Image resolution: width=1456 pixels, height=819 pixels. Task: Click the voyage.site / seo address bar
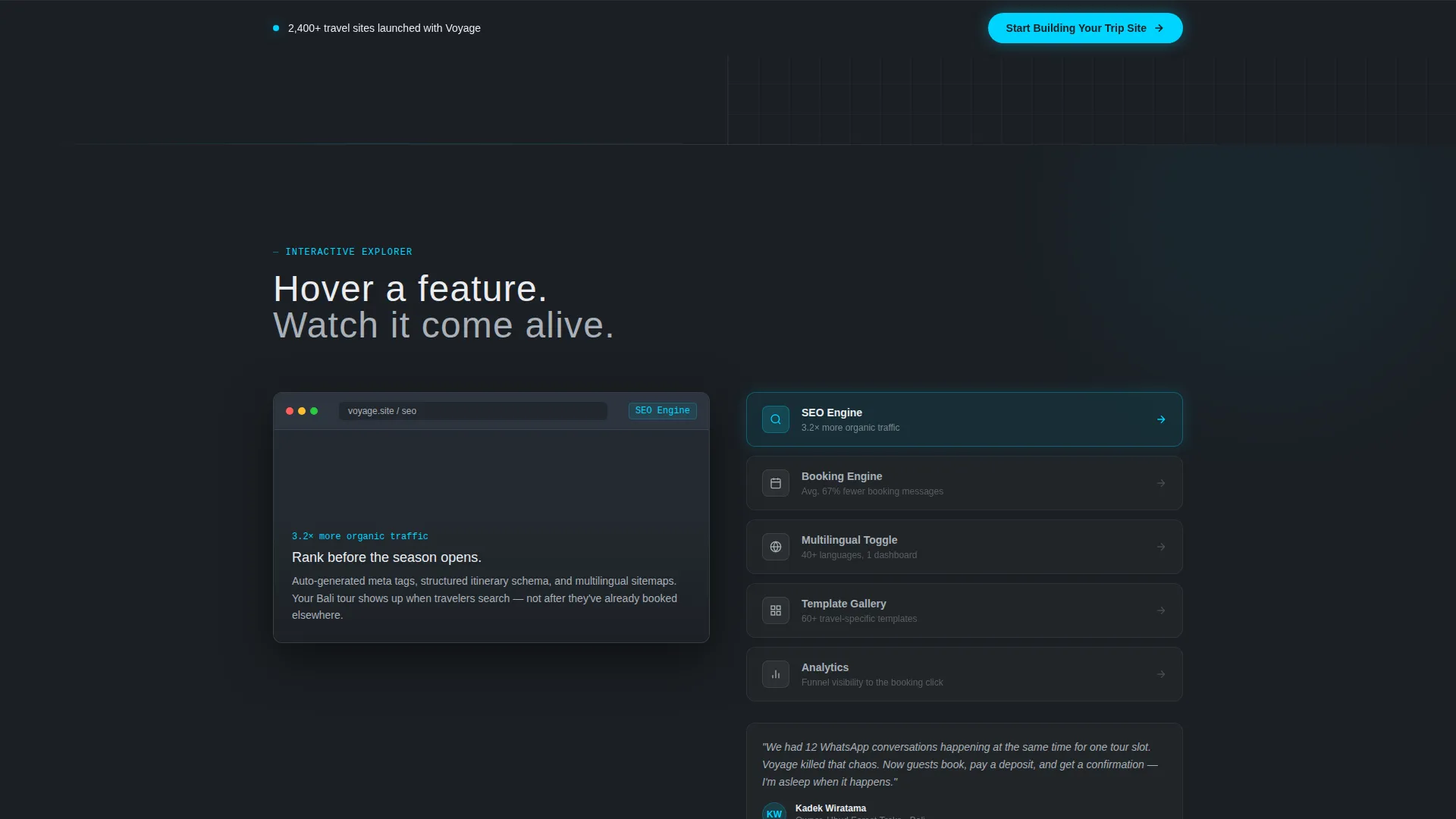[x=472, y=411]
